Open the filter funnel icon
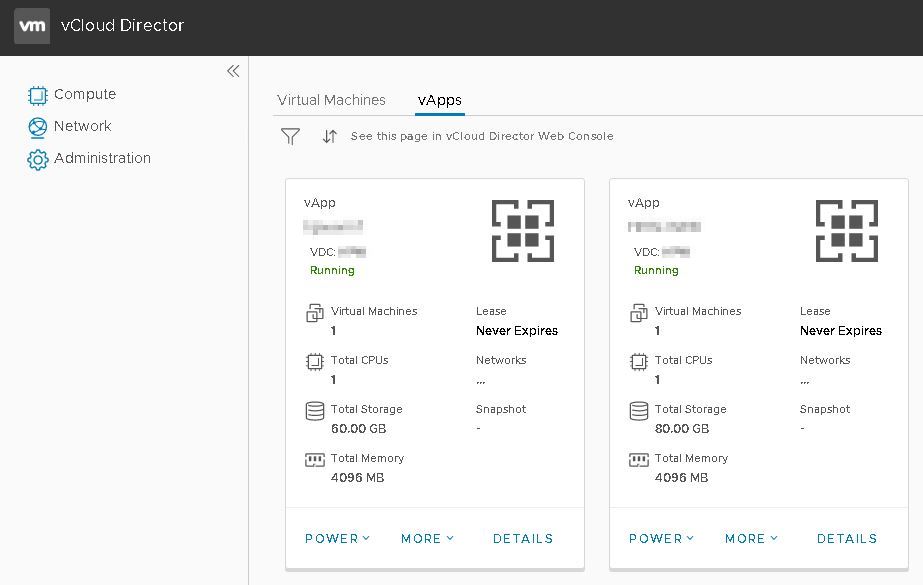The width and height of the screenshot is (923, 585). pyautogui.click(x=290, y=137)
